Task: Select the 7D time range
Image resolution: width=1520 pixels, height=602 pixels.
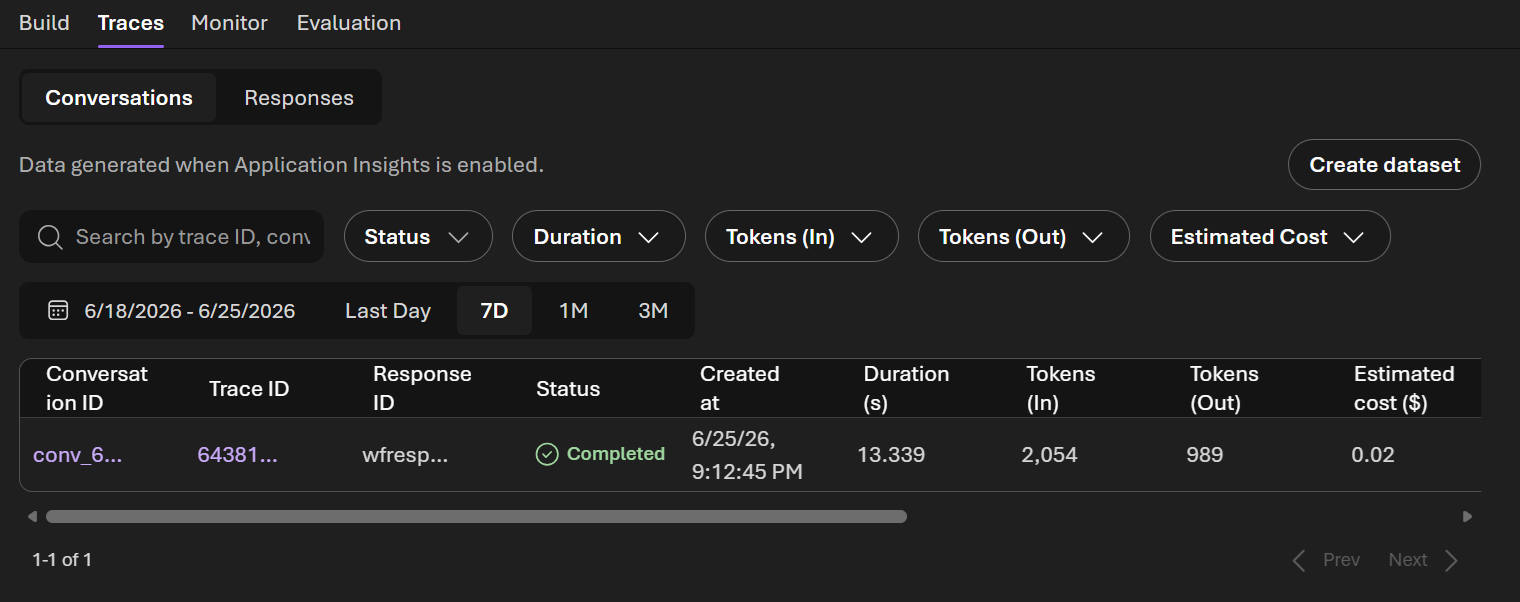Action: [494, 311]
